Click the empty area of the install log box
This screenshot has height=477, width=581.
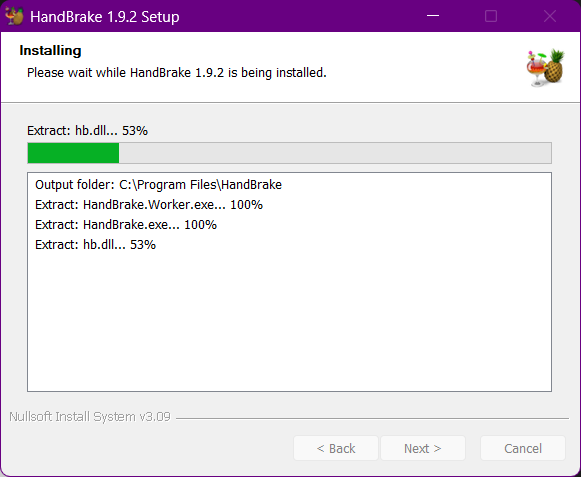[289, 321]
